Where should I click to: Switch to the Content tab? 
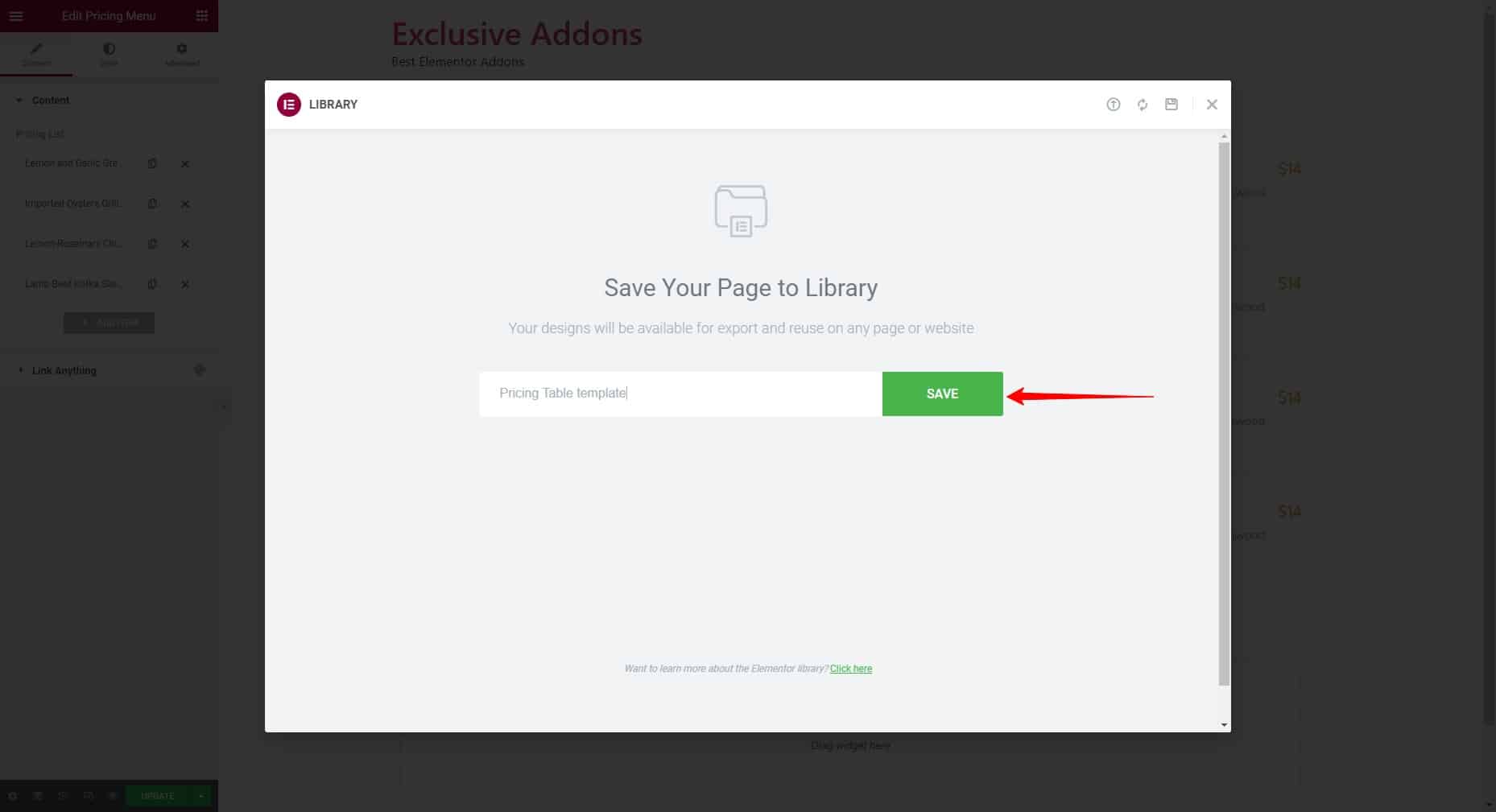[x=36, y=55]
